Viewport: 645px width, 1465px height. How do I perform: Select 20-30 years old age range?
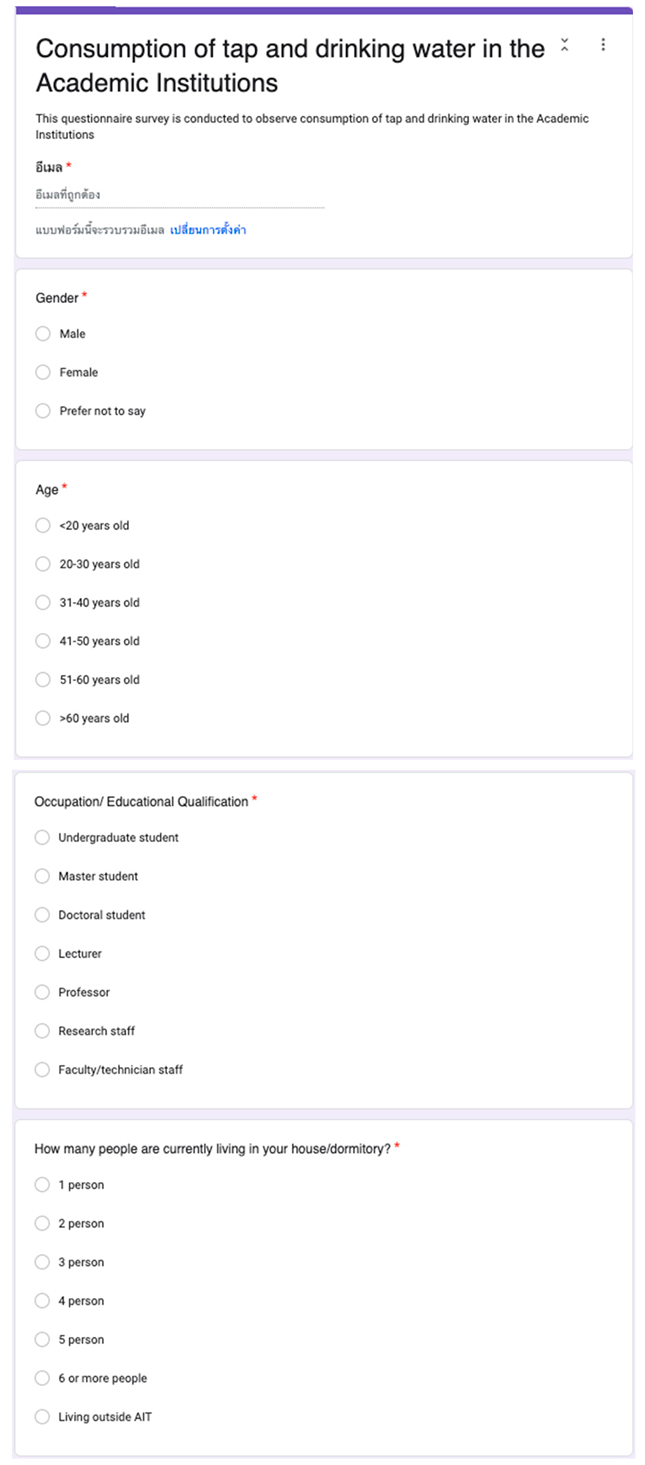(43, 564)
